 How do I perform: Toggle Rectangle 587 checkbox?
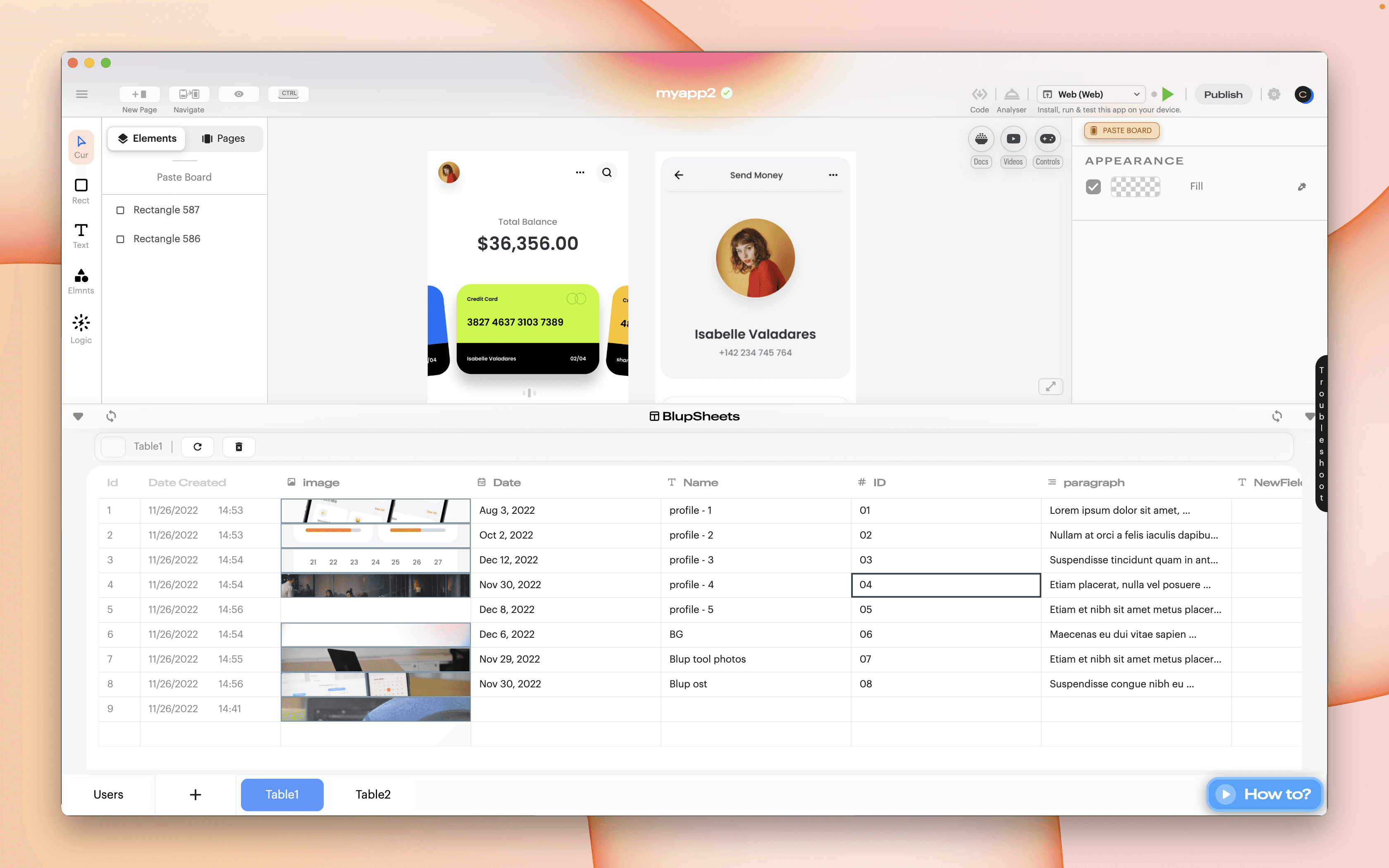click(x=121, y=210)
